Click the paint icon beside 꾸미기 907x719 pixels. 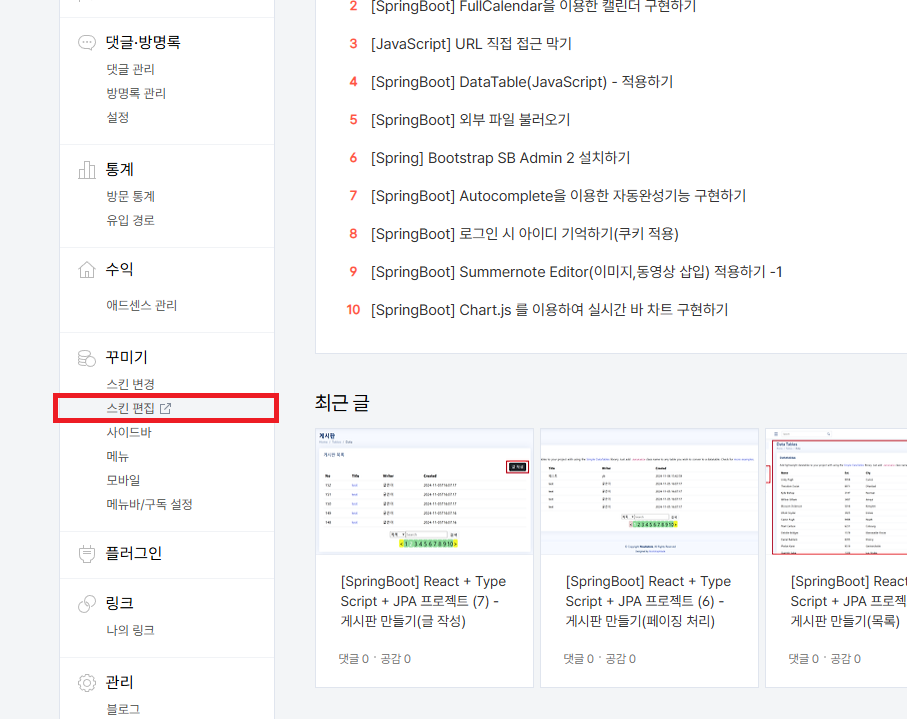[87, 358]
